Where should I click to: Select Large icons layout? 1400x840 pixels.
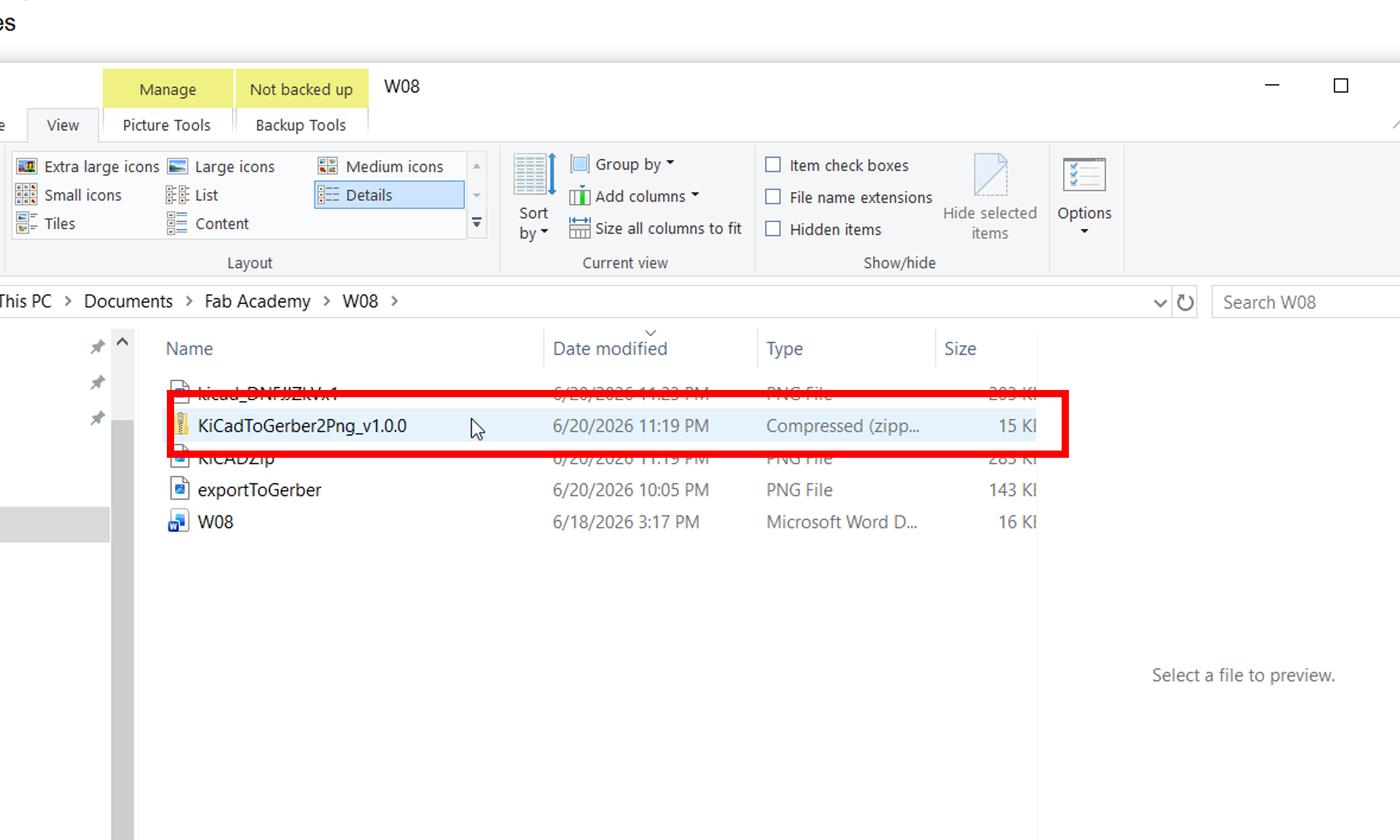point(221,167)
